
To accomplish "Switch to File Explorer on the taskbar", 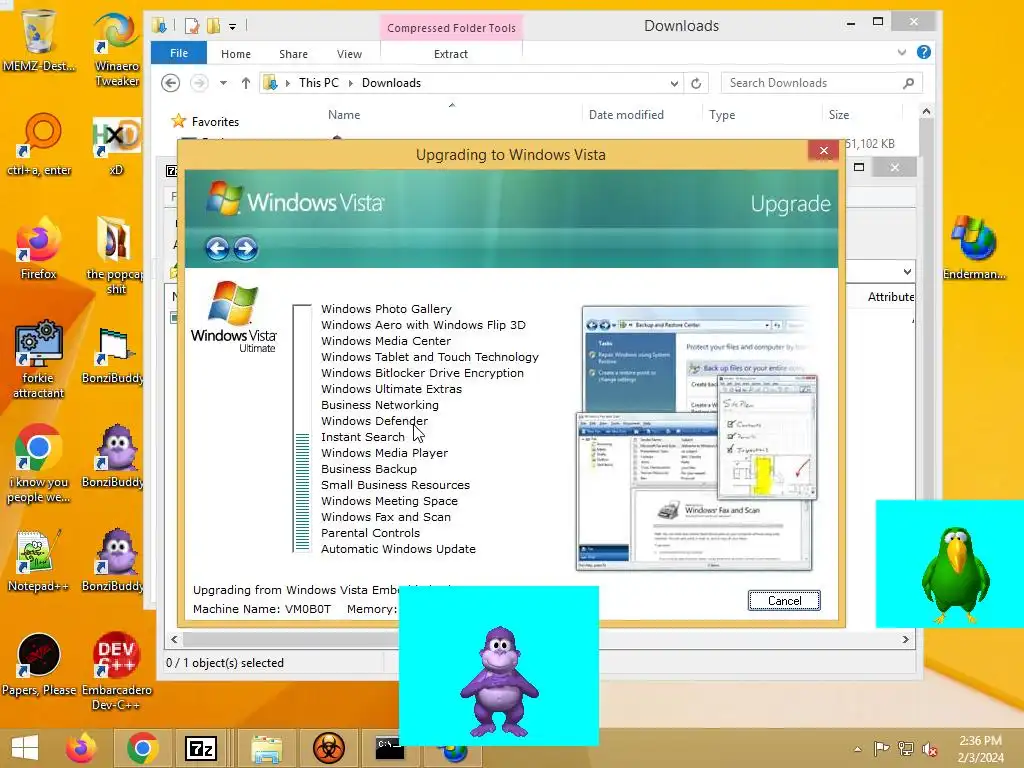I will pos(266,748).
